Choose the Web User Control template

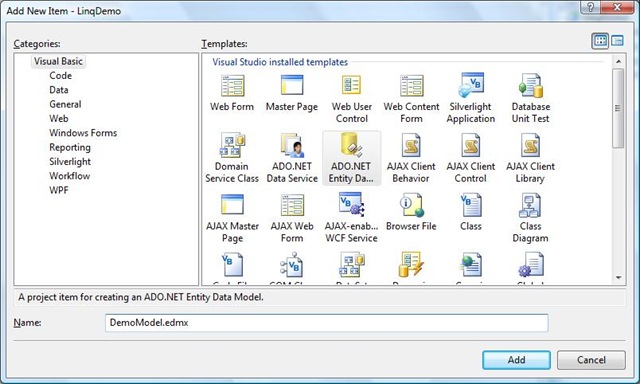pyautogui.click(x=351, y=99)
